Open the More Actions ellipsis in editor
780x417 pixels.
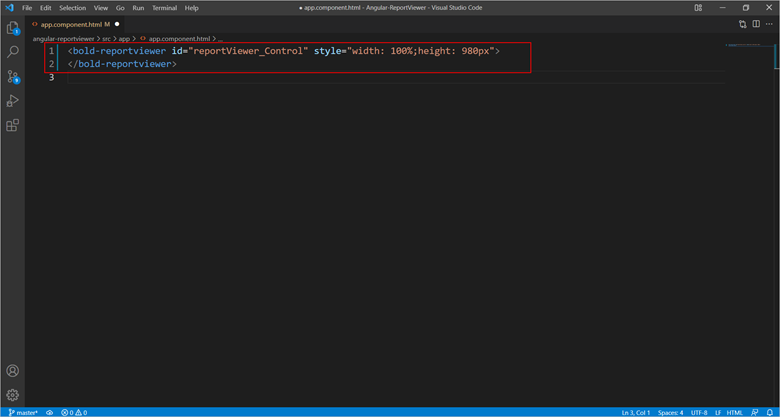(x=769, y=24)
